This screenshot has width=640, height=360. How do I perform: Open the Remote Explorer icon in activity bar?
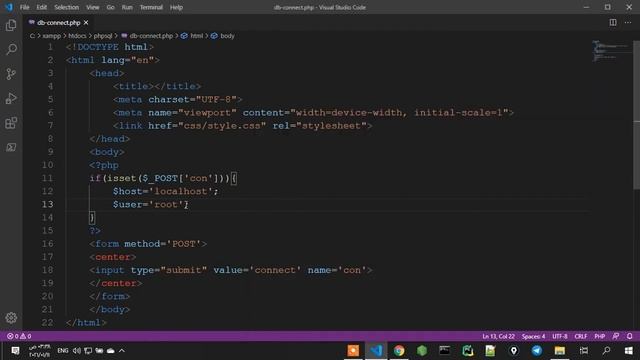pyautogui.click(x=11, y=147)
